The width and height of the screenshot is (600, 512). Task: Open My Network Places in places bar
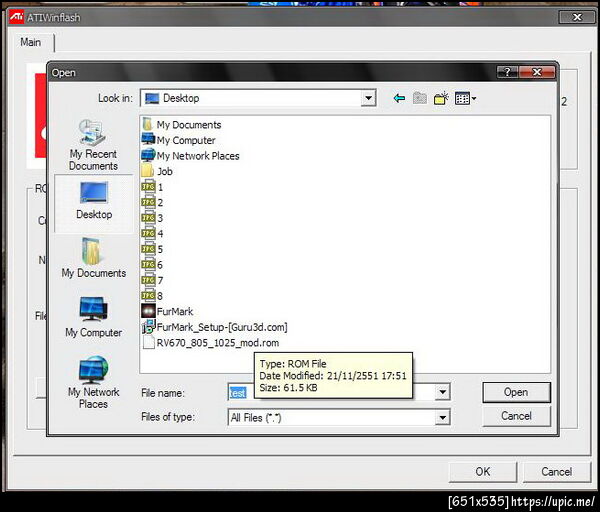[94, 382]
